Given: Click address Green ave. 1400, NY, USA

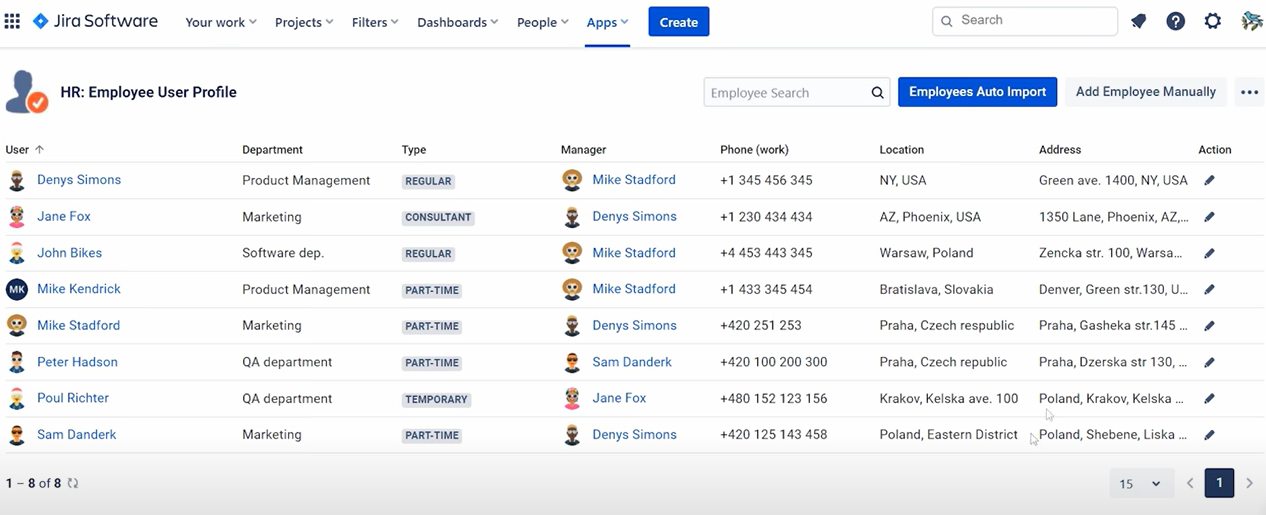Looking at the screenshot, I should (x=1113, y=181).
